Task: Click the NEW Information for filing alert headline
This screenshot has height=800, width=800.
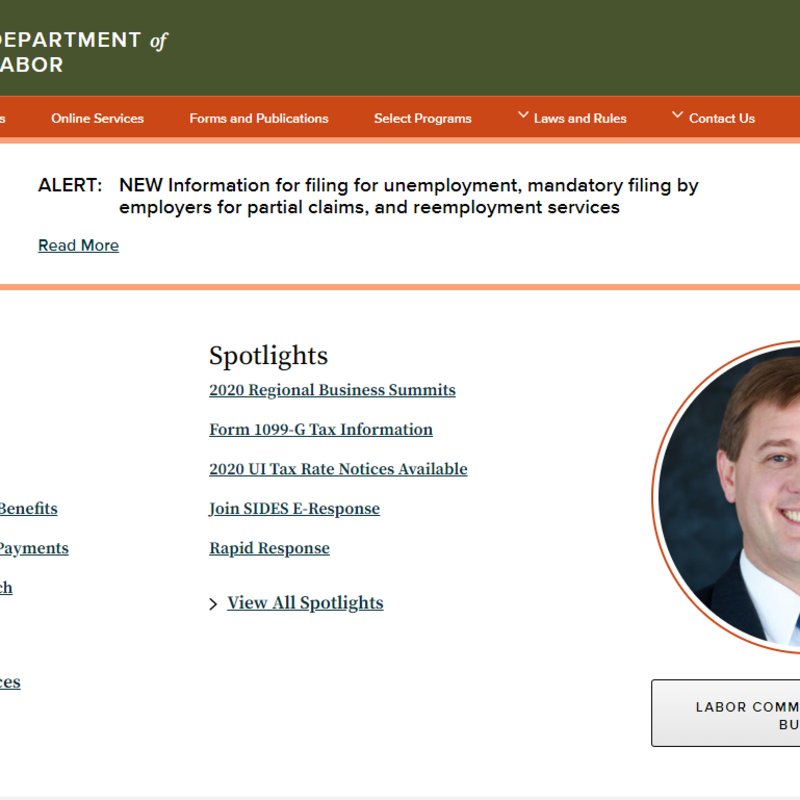Action: [408, 196]
